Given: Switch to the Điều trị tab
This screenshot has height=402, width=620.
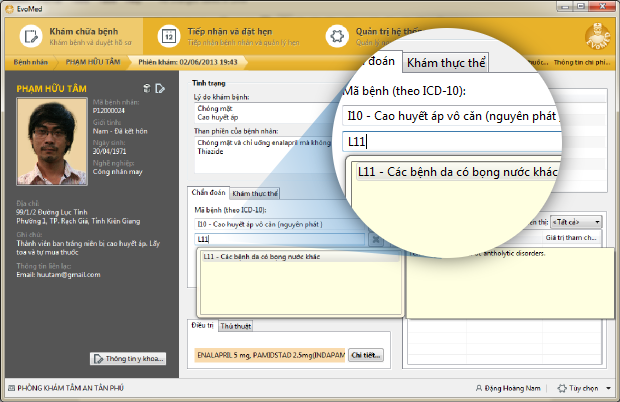Looking at the screenshot, I should 202,325.
